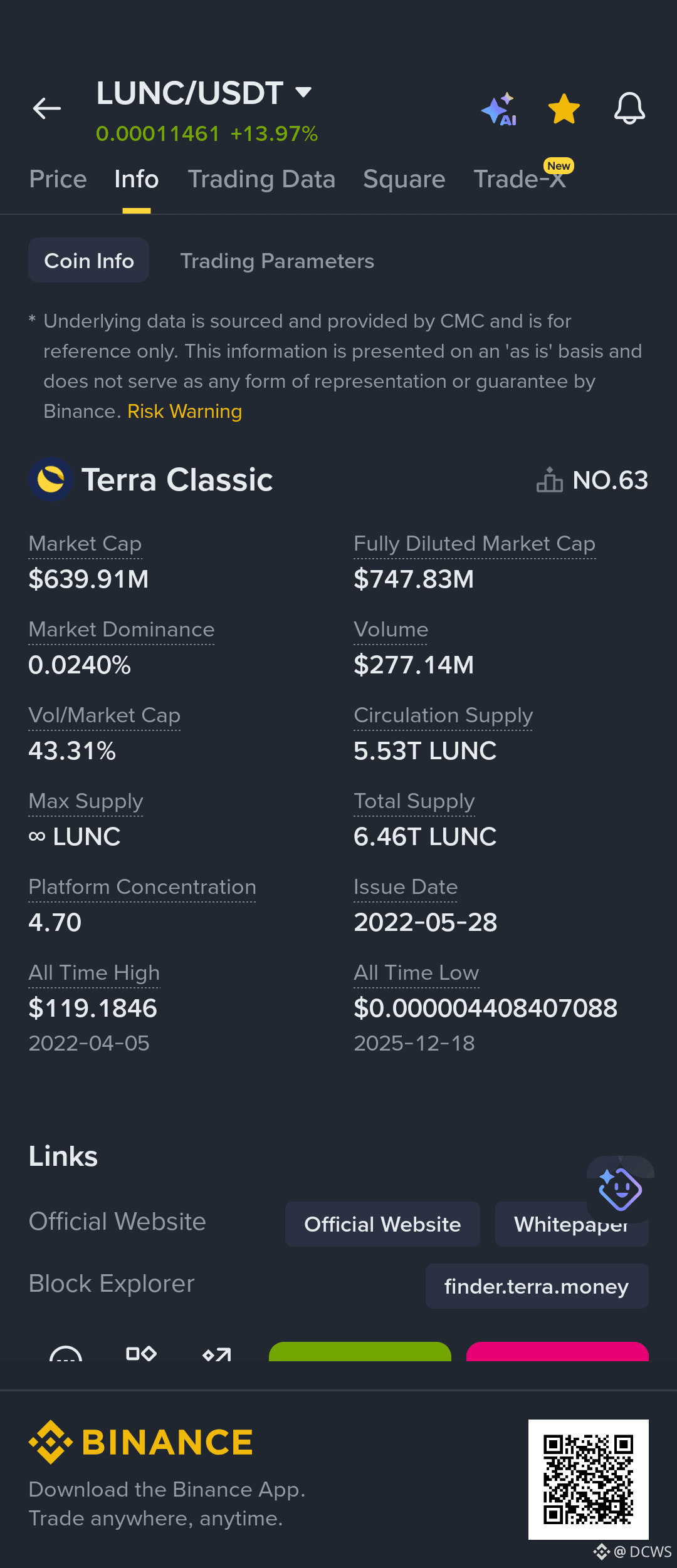Open price alert bell icon
This screenshot has width=677, height=1568.
(629, 108)
